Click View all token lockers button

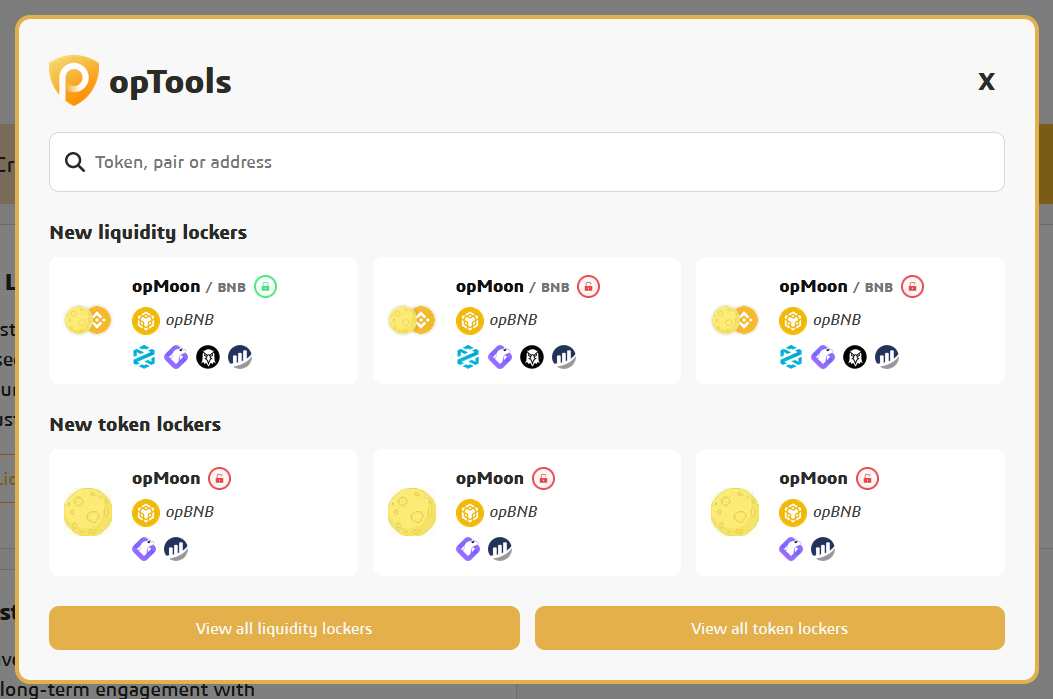click(x=770, y=628)
